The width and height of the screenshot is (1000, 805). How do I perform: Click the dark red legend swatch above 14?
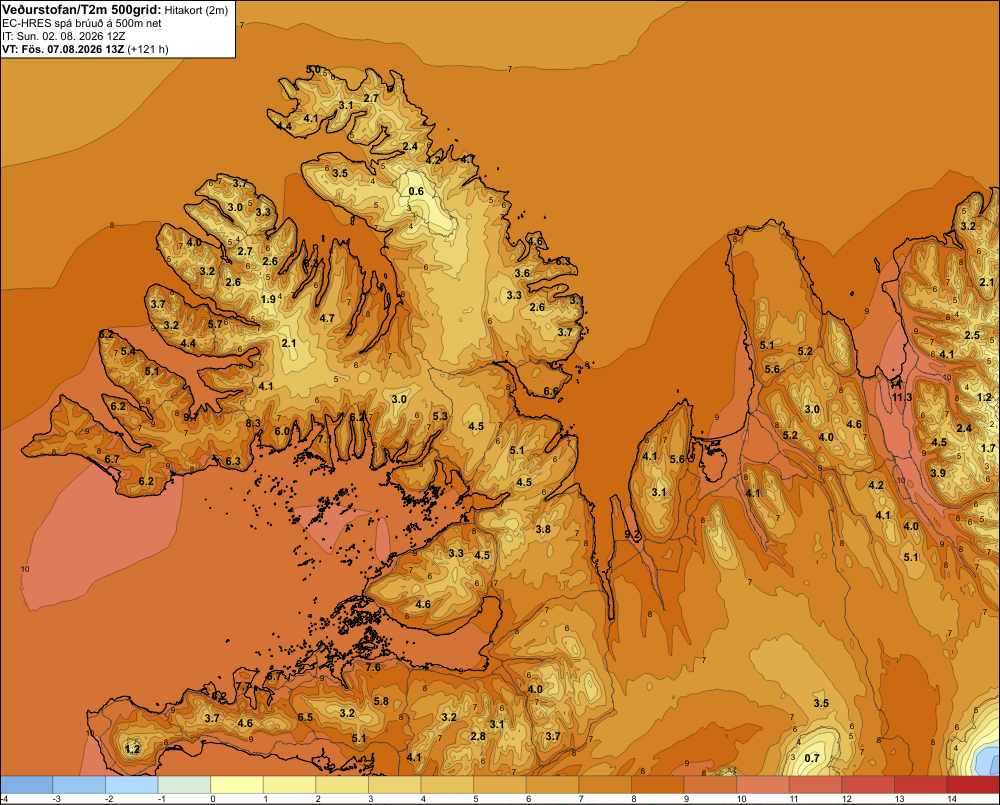[973, 785]
